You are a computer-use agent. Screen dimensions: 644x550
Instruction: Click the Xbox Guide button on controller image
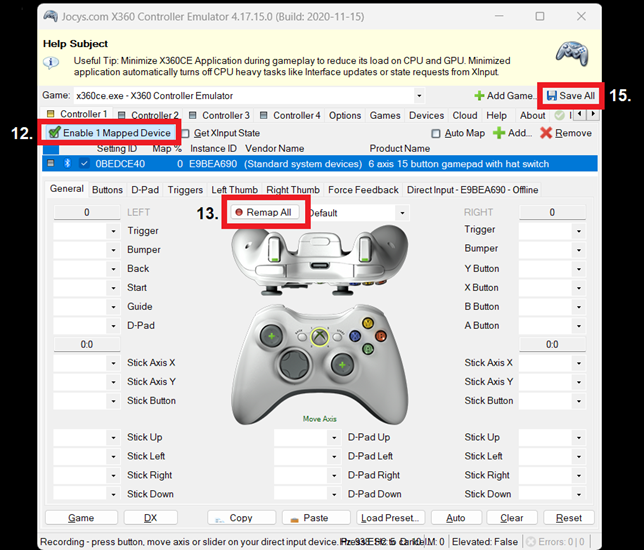[x=320, y=337]
